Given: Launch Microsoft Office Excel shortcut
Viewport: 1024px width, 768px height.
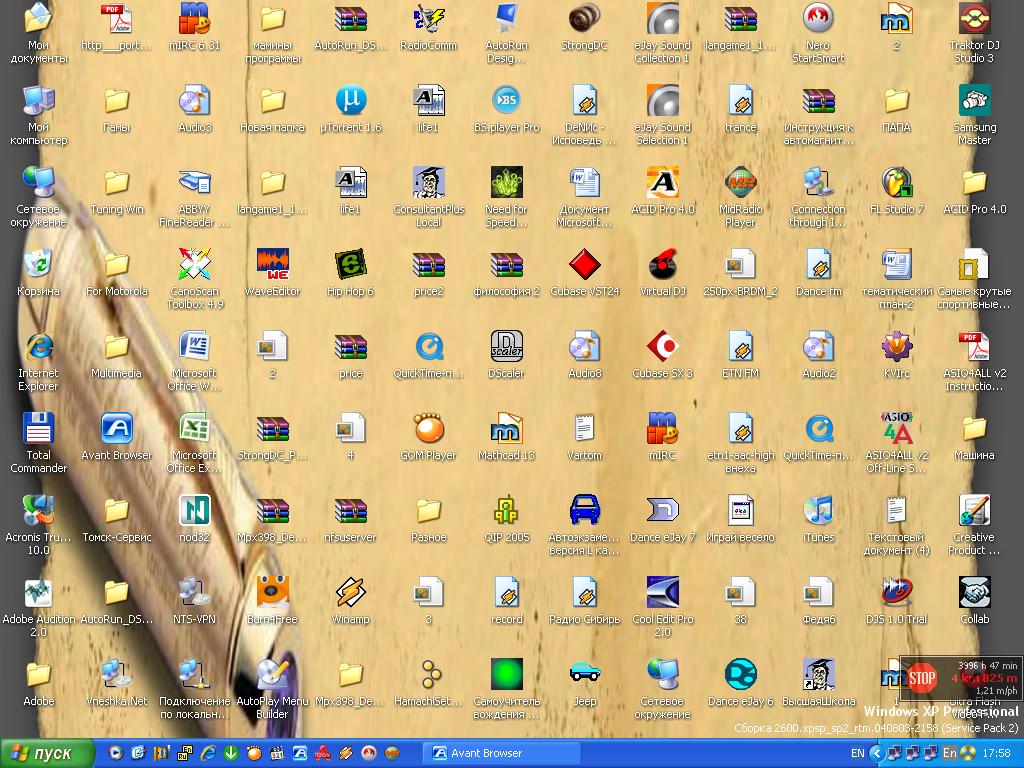Looking at the screenshot, I should [x=195, y=429].
